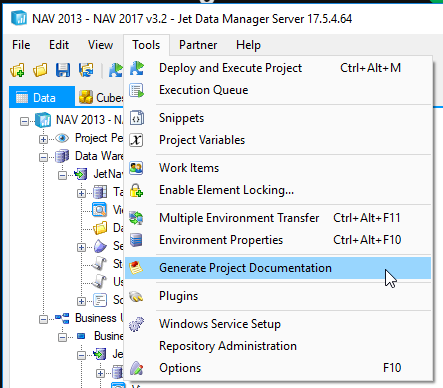Open the View menu
This screenshot has height=388, width=443.
(x=100, y=45)
